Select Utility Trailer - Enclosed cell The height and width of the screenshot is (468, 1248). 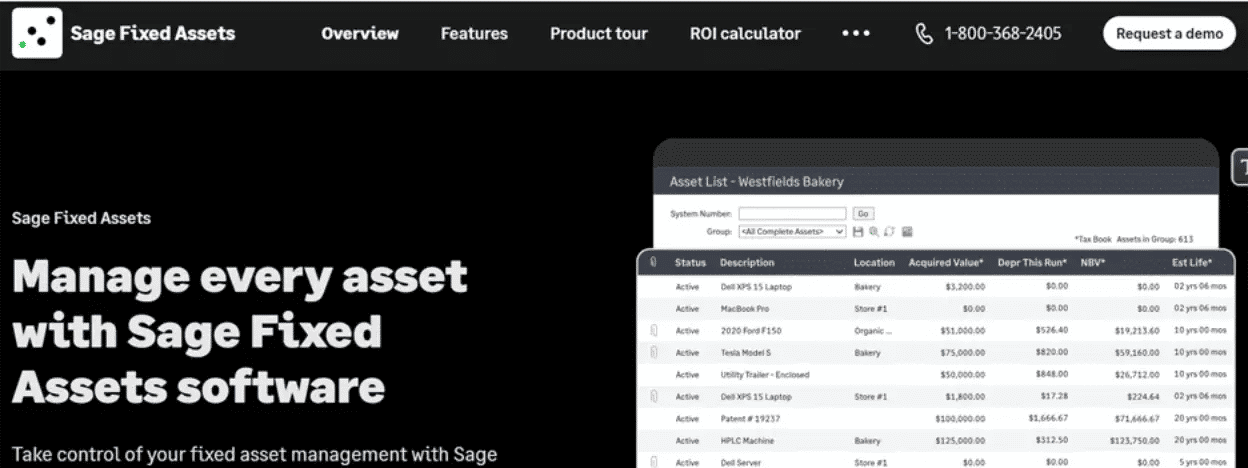(x=765, y=375)
